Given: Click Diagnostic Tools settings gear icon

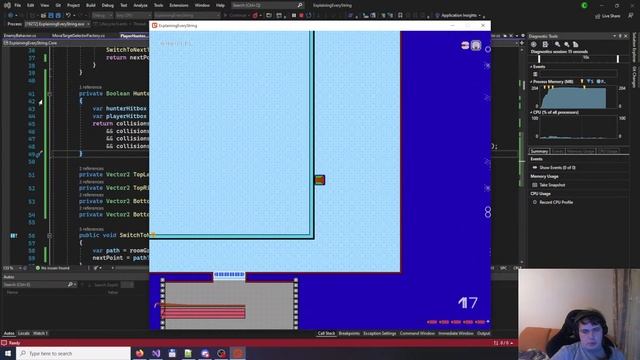Looking at the screenshot, I should click(x=533, y=44).
